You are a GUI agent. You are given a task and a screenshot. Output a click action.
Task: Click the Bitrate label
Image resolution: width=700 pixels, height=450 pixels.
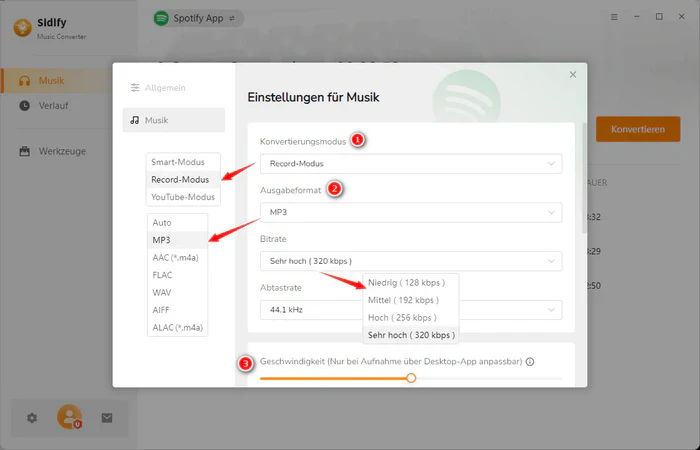(273, 239)
